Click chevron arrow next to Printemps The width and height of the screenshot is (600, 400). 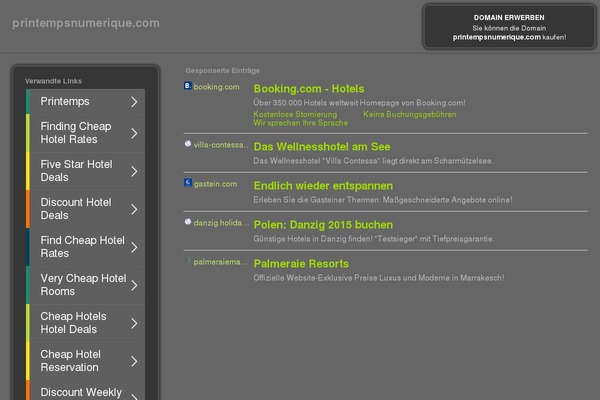pyautogui.click(x=134, y=101)
